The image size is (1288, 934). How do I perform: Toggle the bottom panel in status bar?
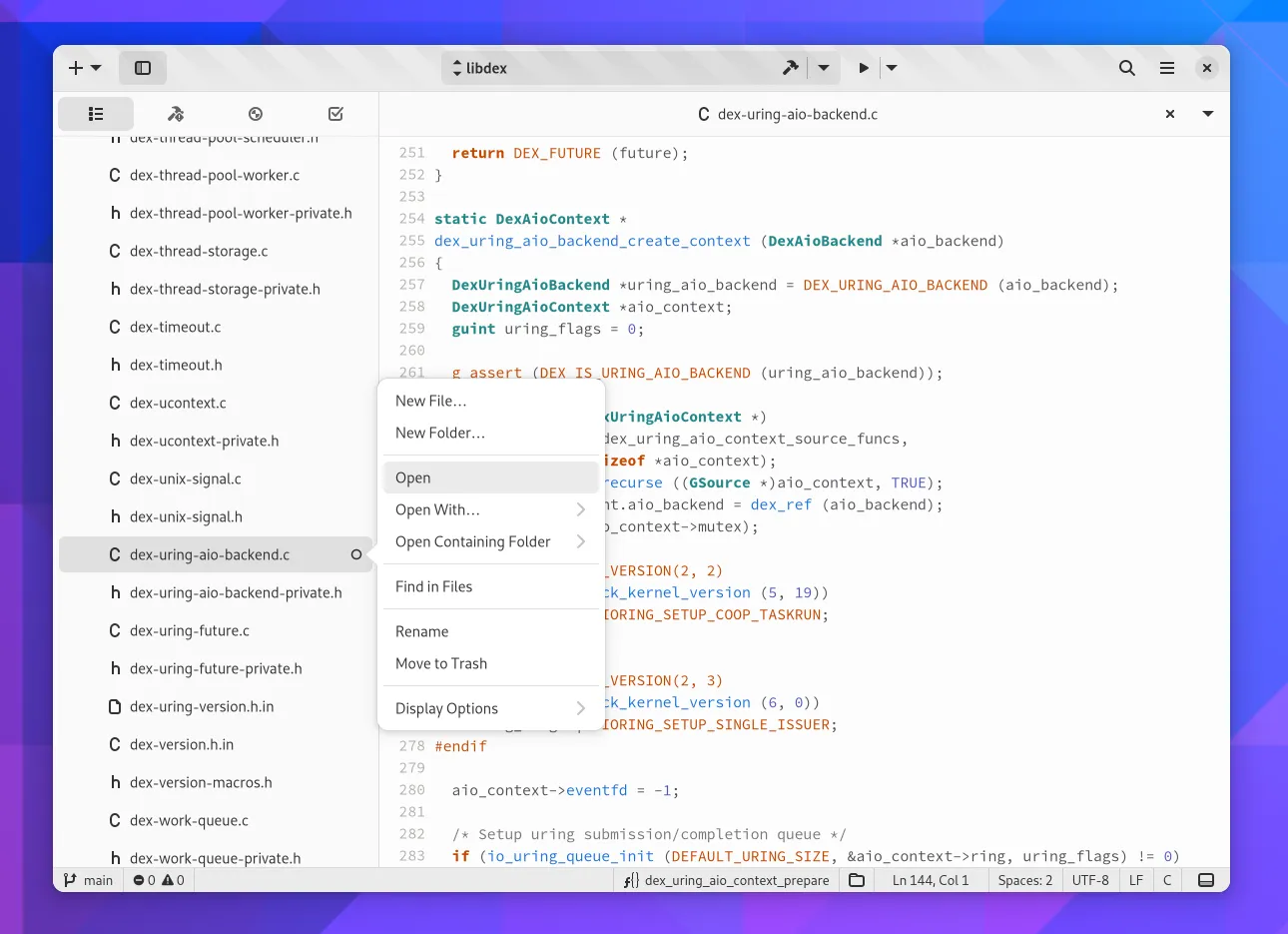[x=1205, y=880]
